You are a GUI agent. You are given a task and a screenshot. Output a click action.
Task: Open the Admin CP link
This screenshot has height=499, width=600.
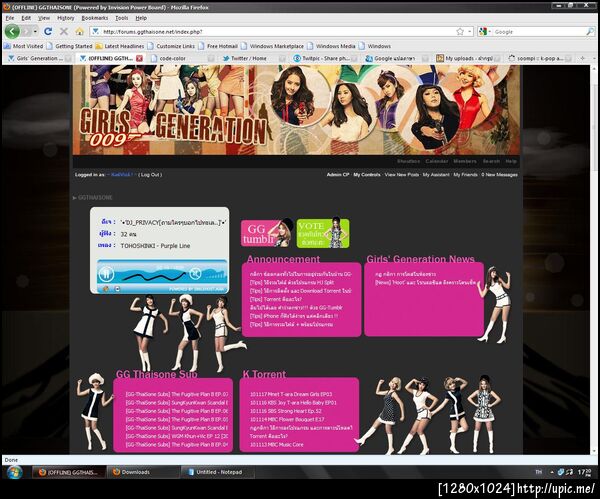pos(338,174)
